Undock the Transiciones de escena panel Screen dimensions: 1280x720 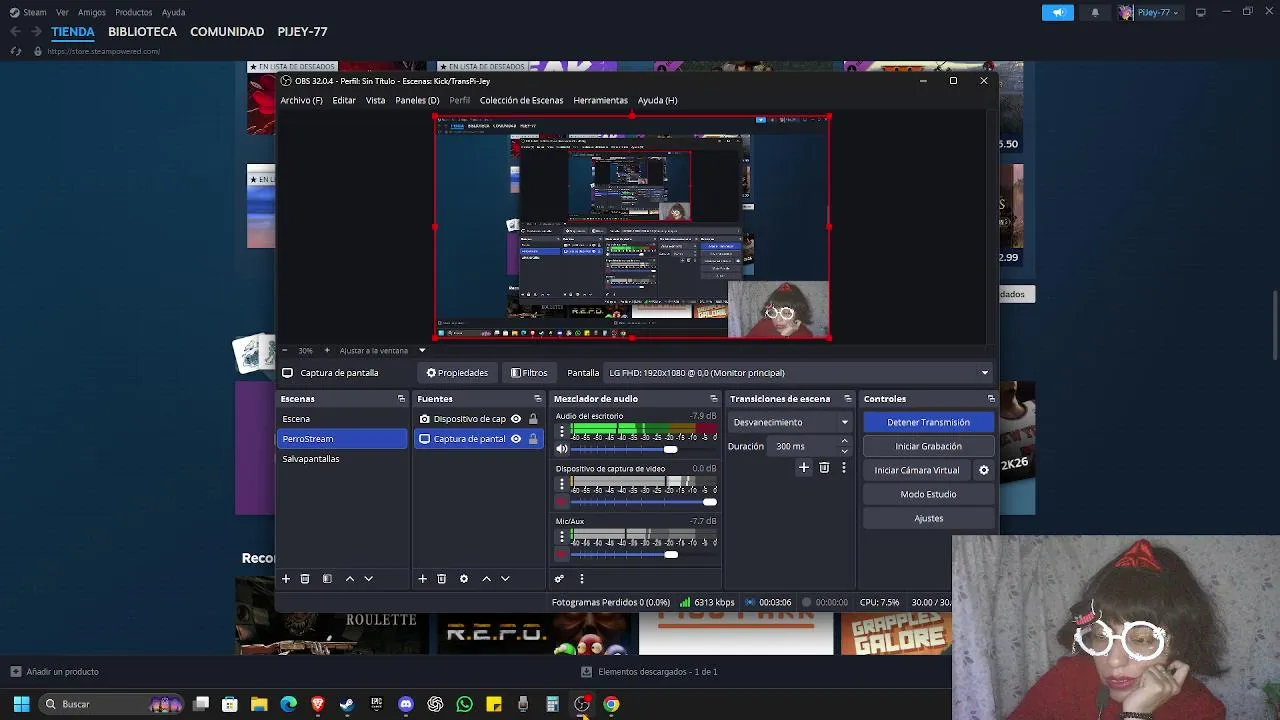(847, 399)
